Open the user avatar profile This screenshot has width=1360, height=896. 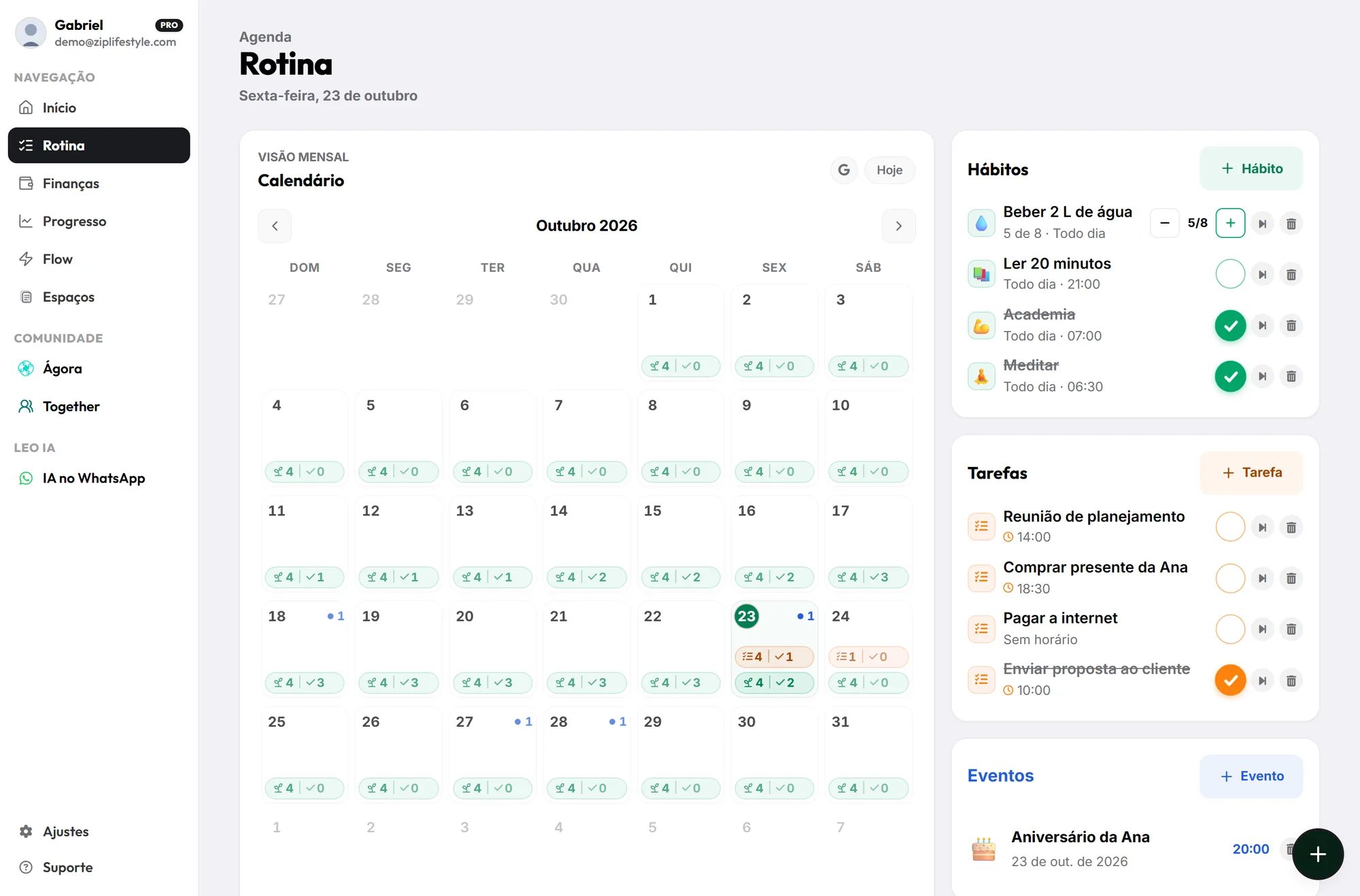tap(31, 32)
